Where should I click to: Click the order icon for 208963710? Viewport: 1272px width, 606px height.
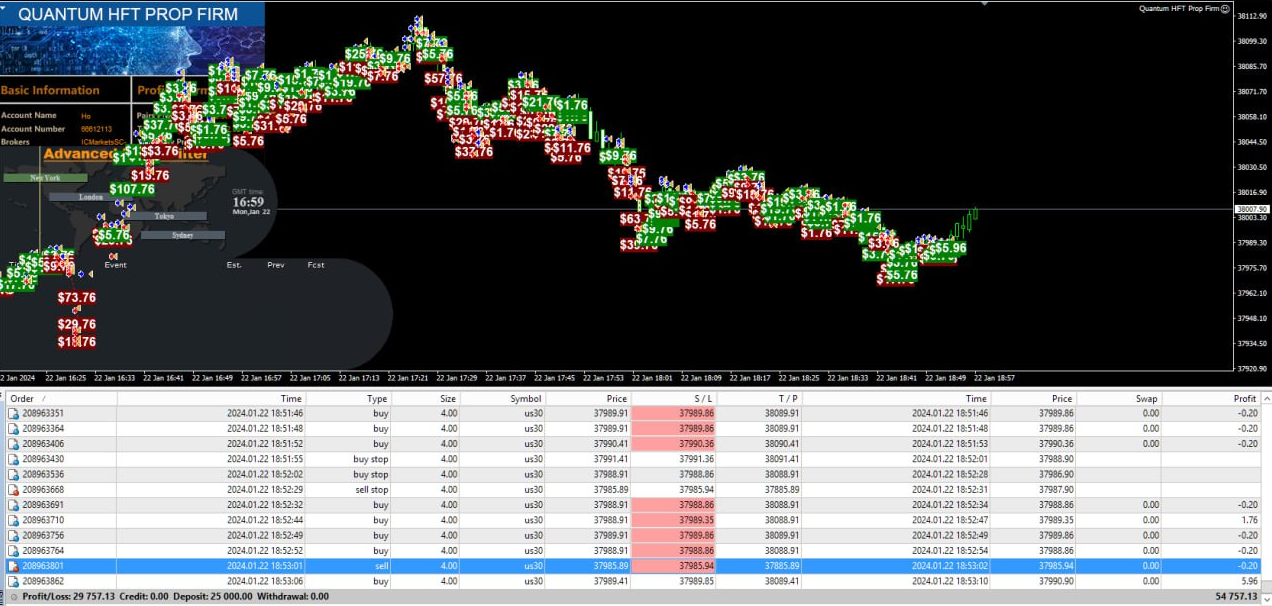13,520
